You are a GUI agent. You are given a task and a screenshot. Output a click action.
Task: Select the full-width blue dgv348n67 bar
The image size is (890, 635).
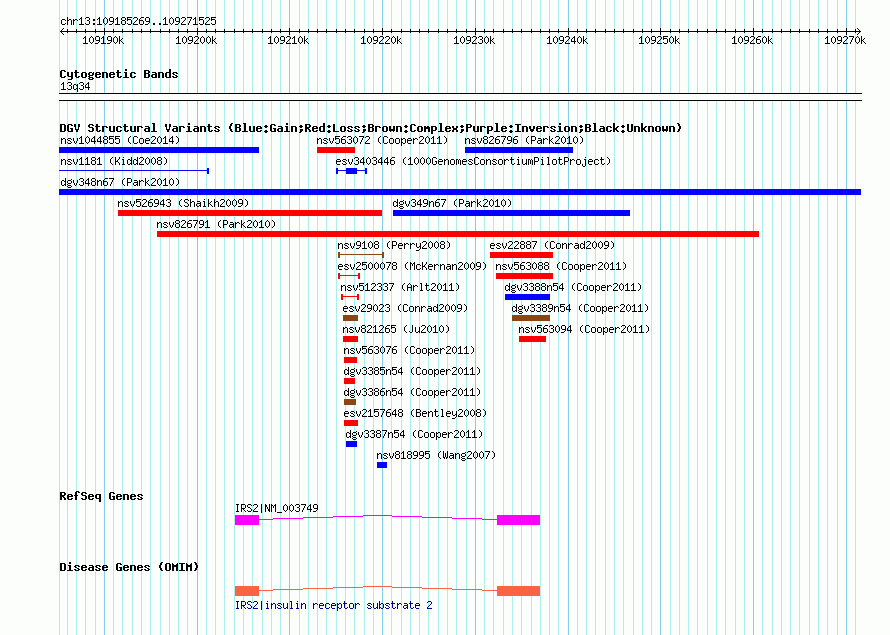(460, 192)
